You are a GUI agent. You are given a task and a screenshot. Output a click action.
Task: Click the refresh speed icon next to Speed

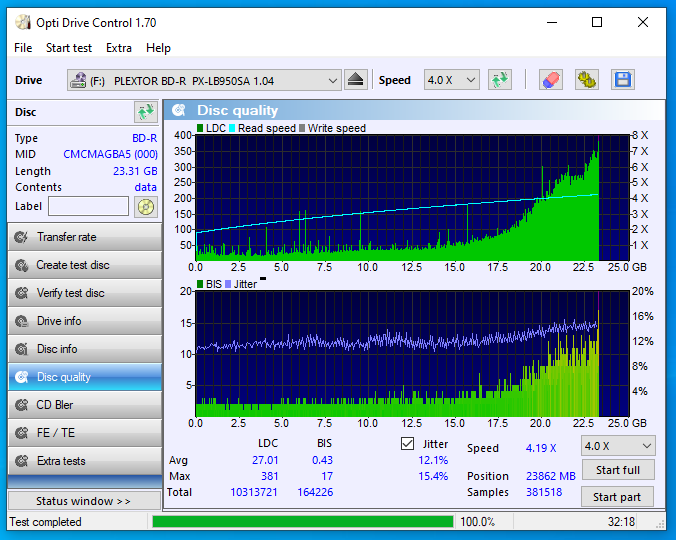500,80
